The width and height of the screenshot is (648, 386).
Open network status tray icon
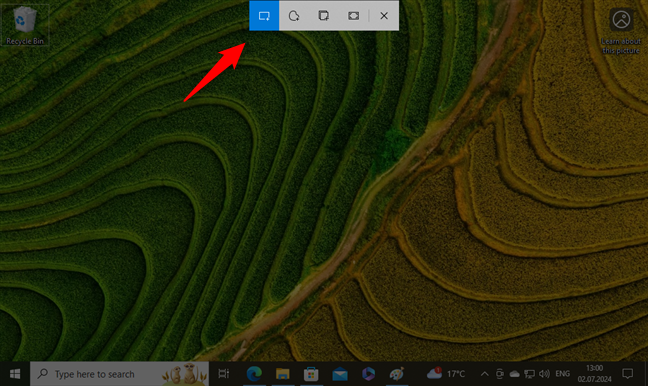click(529, 374)
